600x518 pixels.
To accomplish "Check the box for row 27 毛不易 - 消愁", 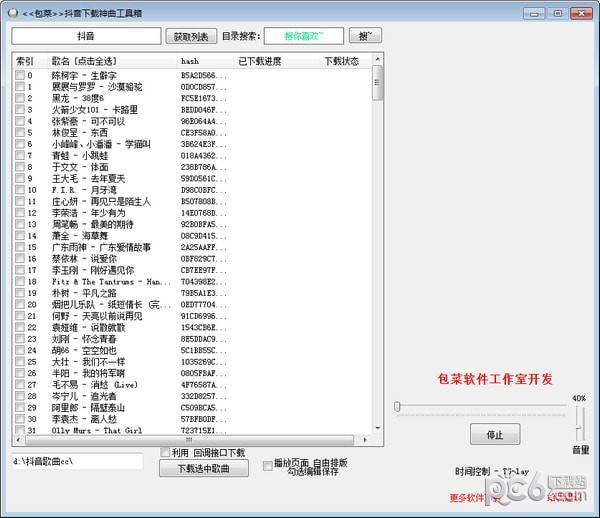I will [20, 384].
